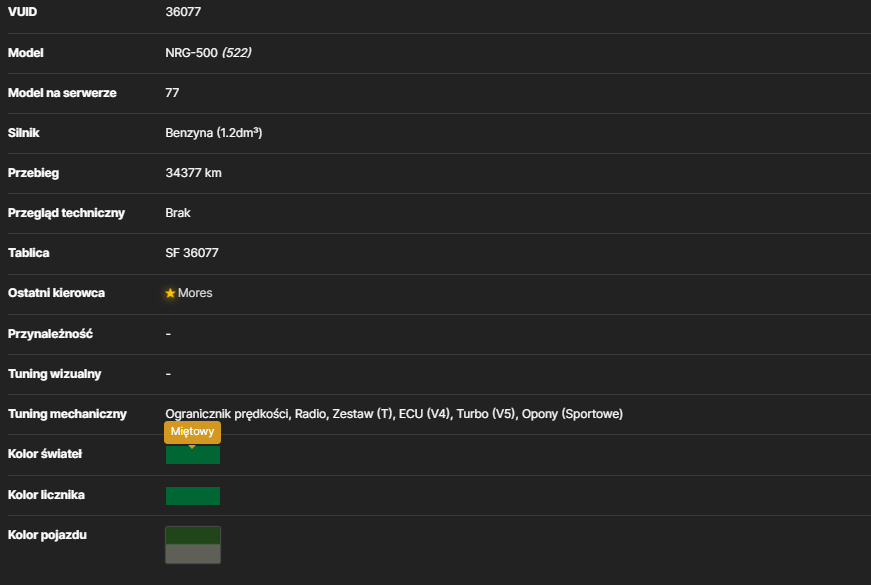
Task: Click the Kolor licznika label
Action: 46,495
